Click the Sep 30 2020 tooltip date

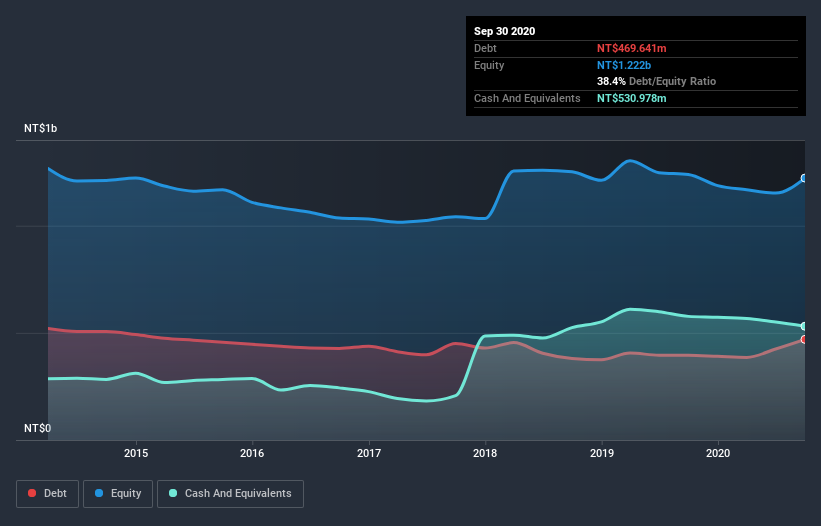[x=505, y=31]
